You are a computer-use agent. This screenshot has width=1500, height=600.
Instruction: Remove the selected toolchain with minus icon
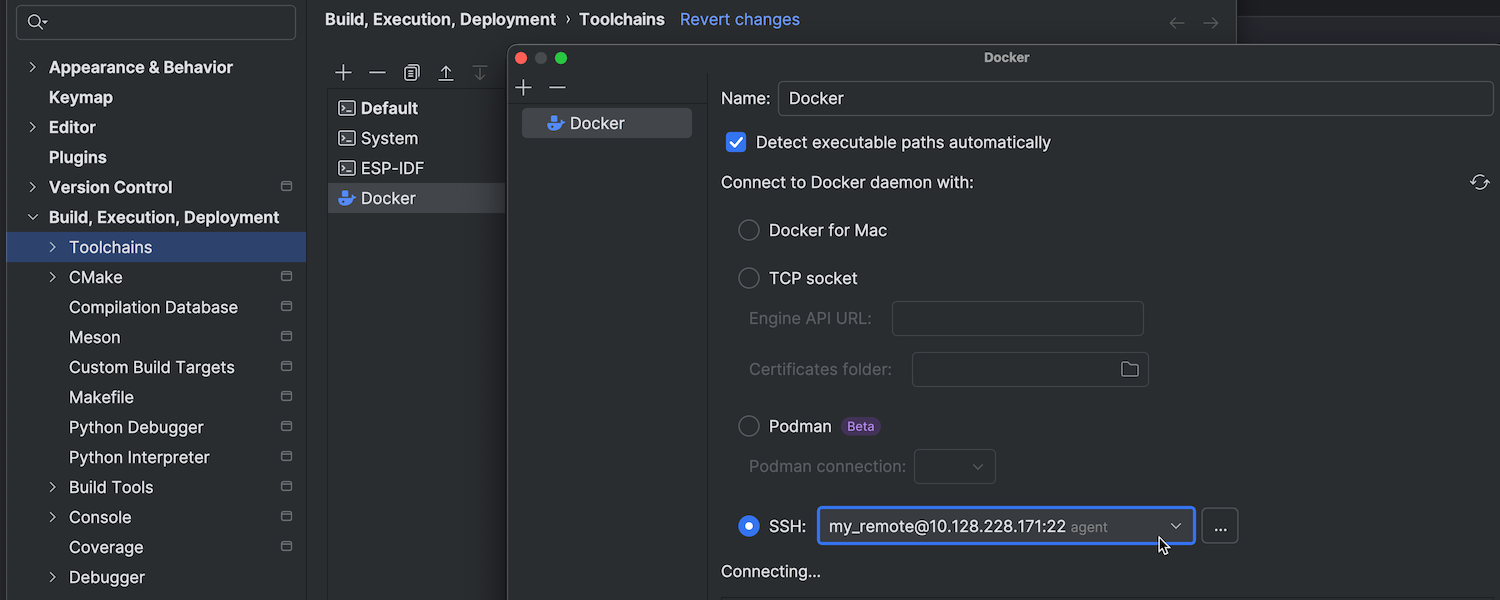pos(377,73)
